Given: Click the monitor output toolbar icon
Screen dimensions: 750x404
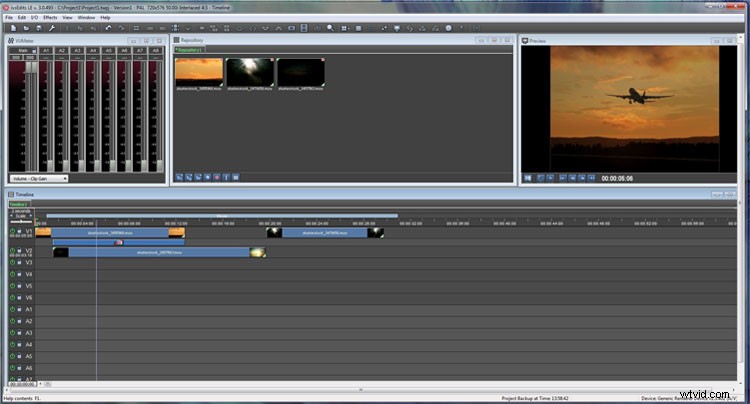Looking at the screenshot, I should [397, 28].
